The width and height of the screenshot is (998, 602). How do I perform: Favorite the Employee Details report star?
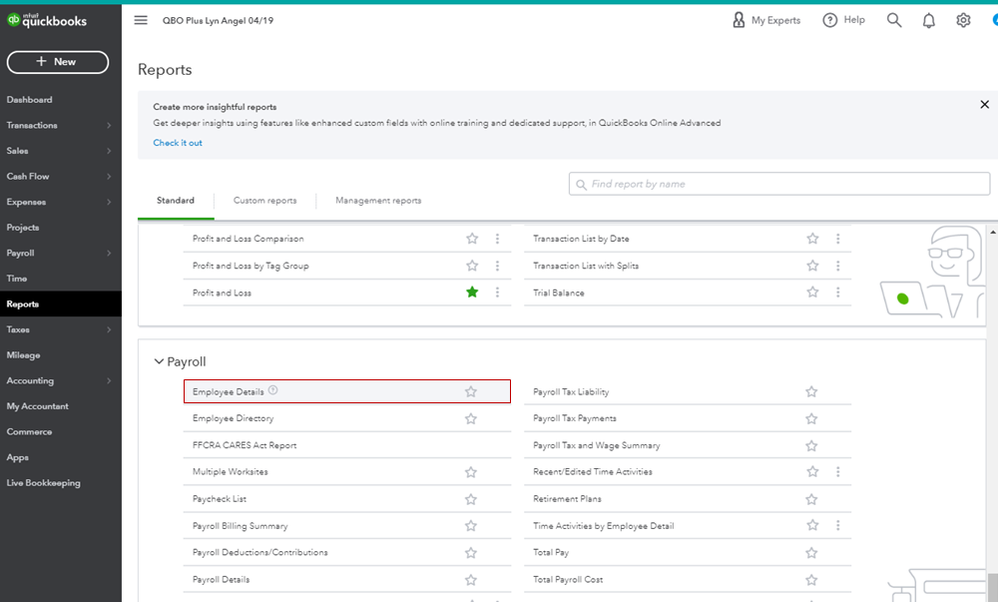471,392
